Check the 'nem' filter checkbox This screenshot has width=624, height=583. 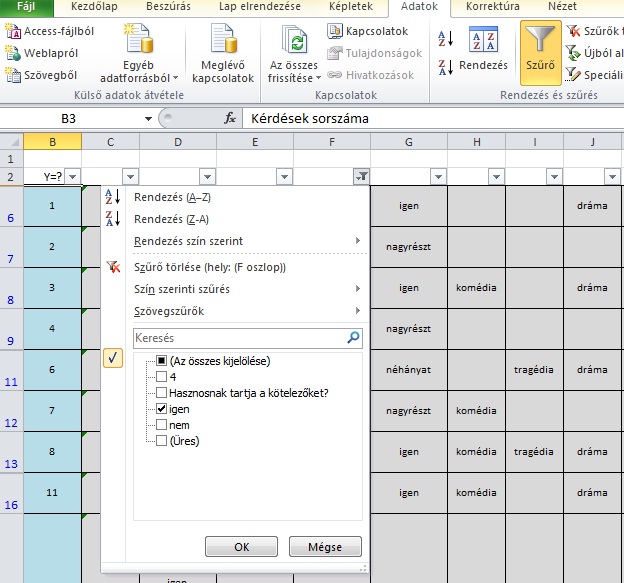(x=161, y=425)
